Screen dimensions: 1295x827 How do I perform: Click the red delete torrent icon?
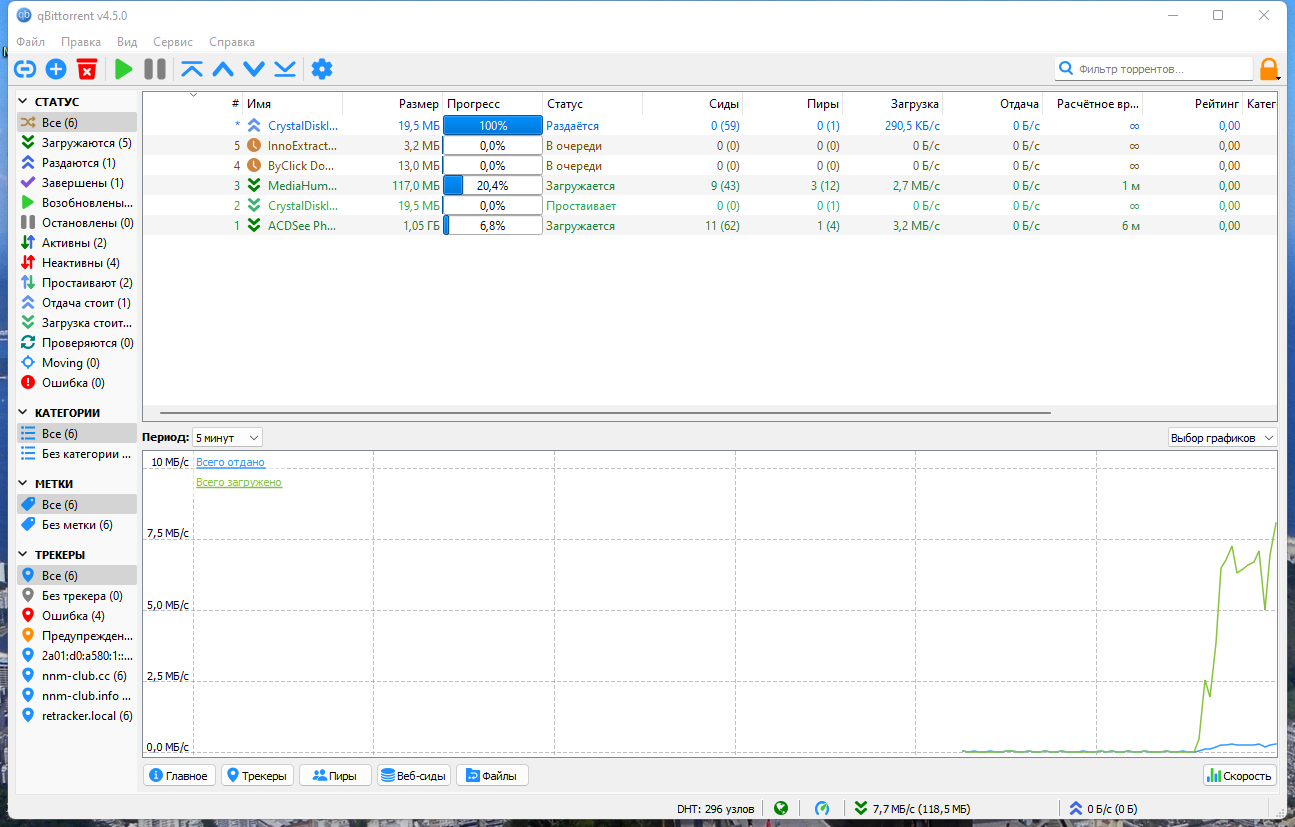coord(87,69)
